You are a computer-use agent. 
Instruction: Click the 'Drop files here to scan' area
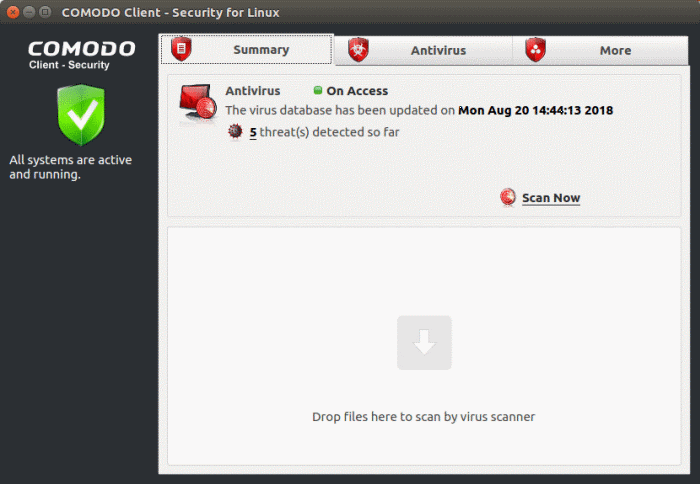424,346
